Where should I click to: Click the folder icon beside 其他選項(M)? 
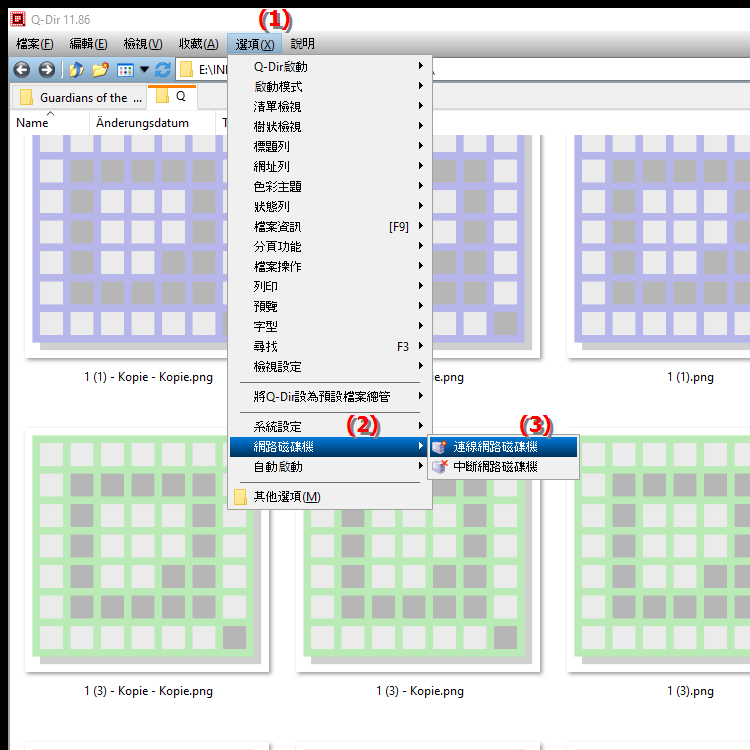click(x=241, y=497)
